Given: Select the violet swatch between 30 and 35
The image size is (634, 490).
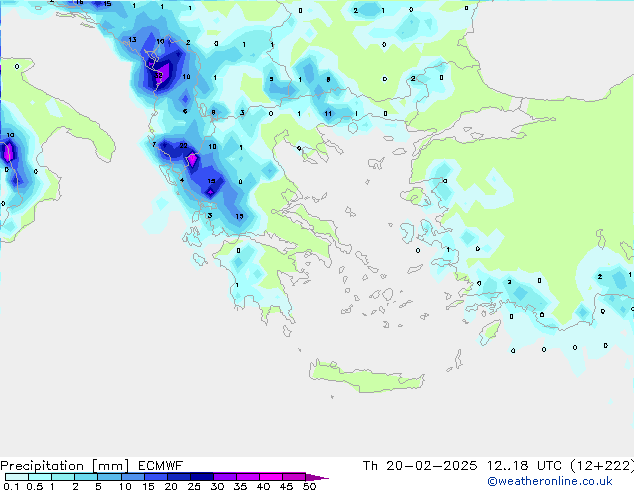Looking at the screenshot, I should pos(224,477).
